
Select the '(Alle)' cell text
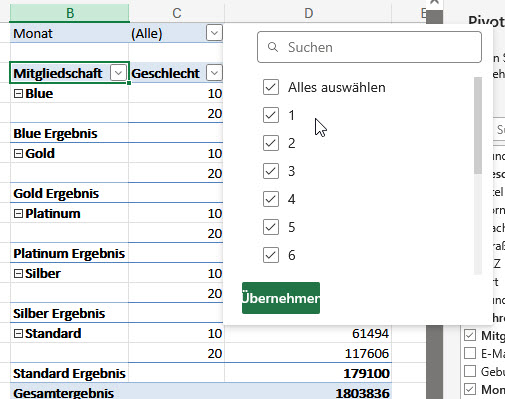pyautogui.click(x=147, y=34)
